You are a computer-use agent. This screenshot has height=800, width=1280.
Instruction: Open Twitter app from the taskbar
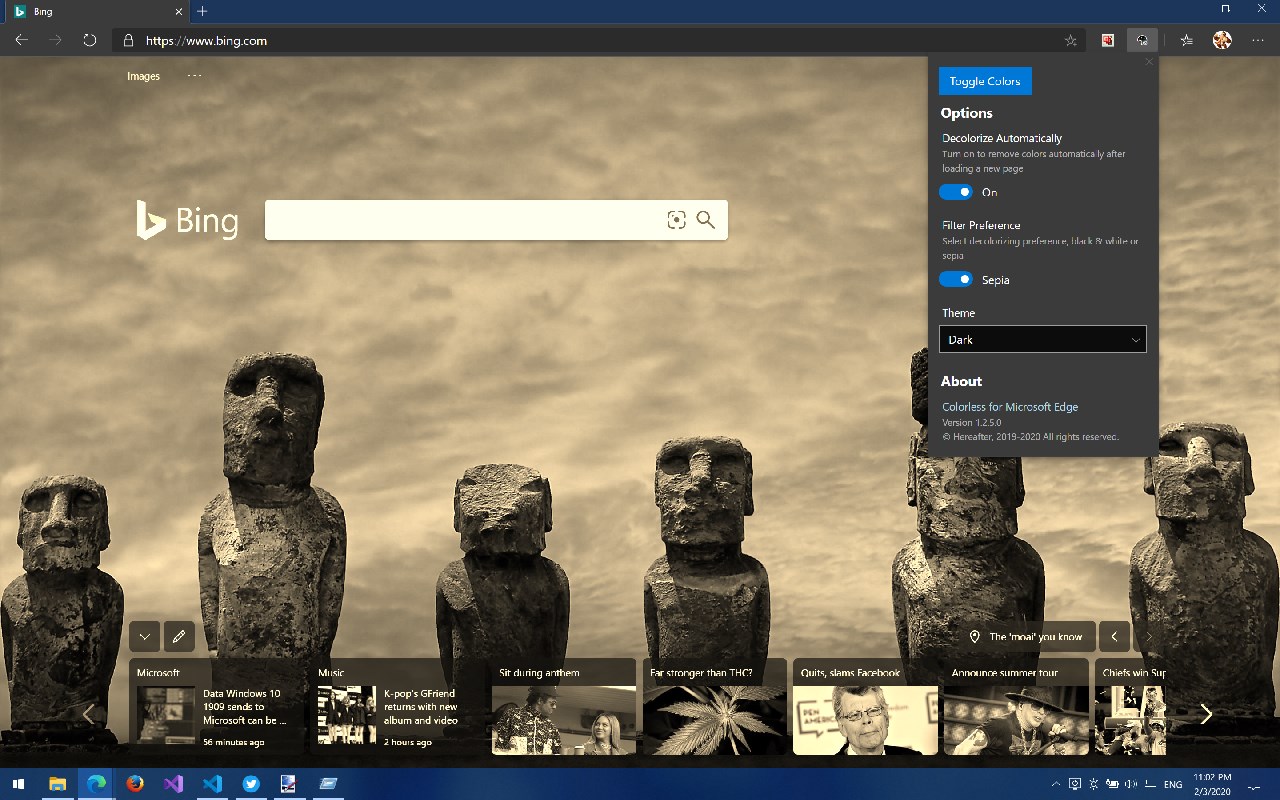point(251,784)
